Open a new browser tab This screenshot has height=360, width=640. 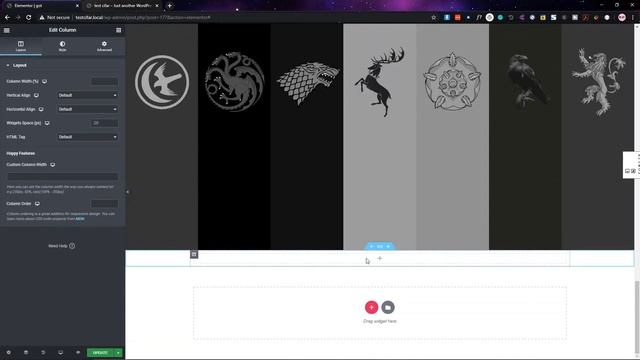tap(169, 6)
